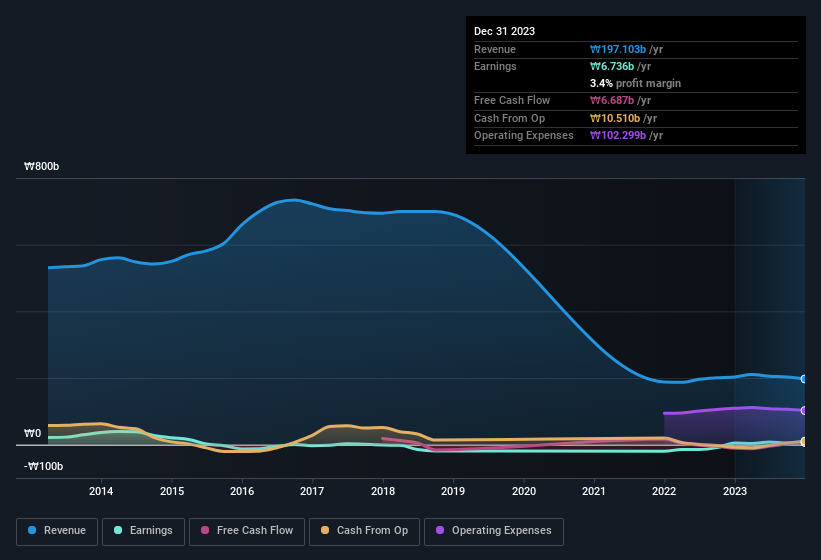Click the Free Cash Flow label in tooltip
The width and height of the screenshot is (821, 560).
pos(512,100)
